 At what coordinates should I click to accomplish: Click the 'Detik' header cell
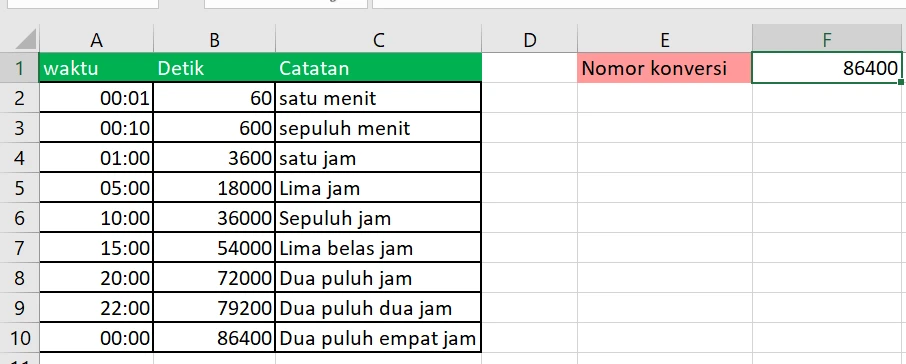click(214, 68)
